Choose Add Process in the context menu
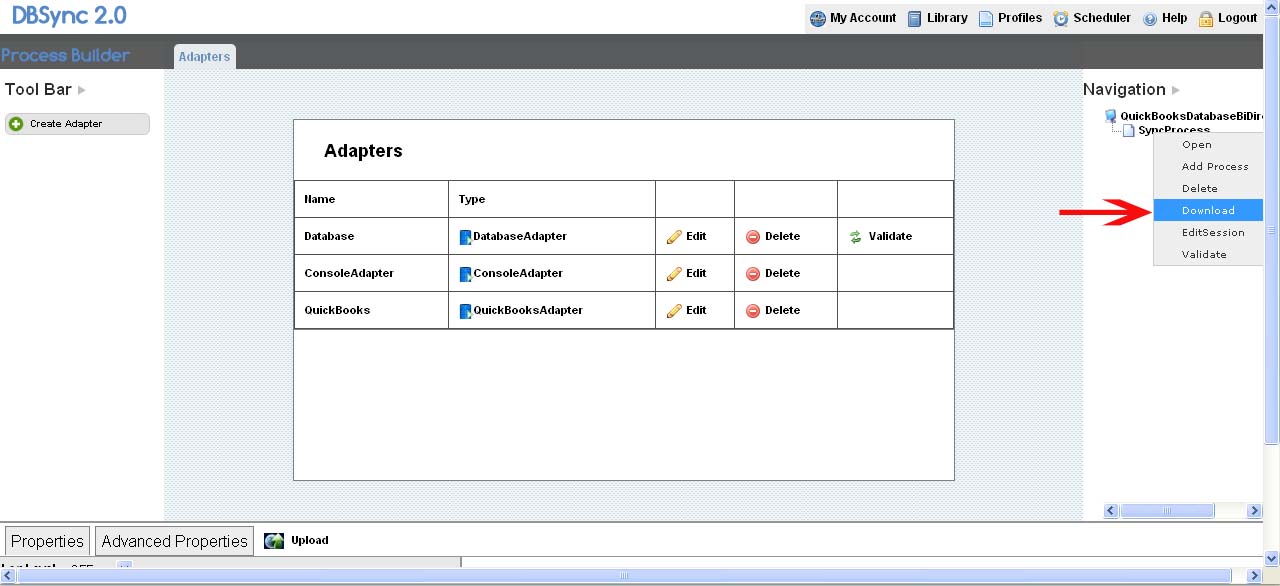The height and width of the screenshot is (586, 1280). coord(1215,167)
